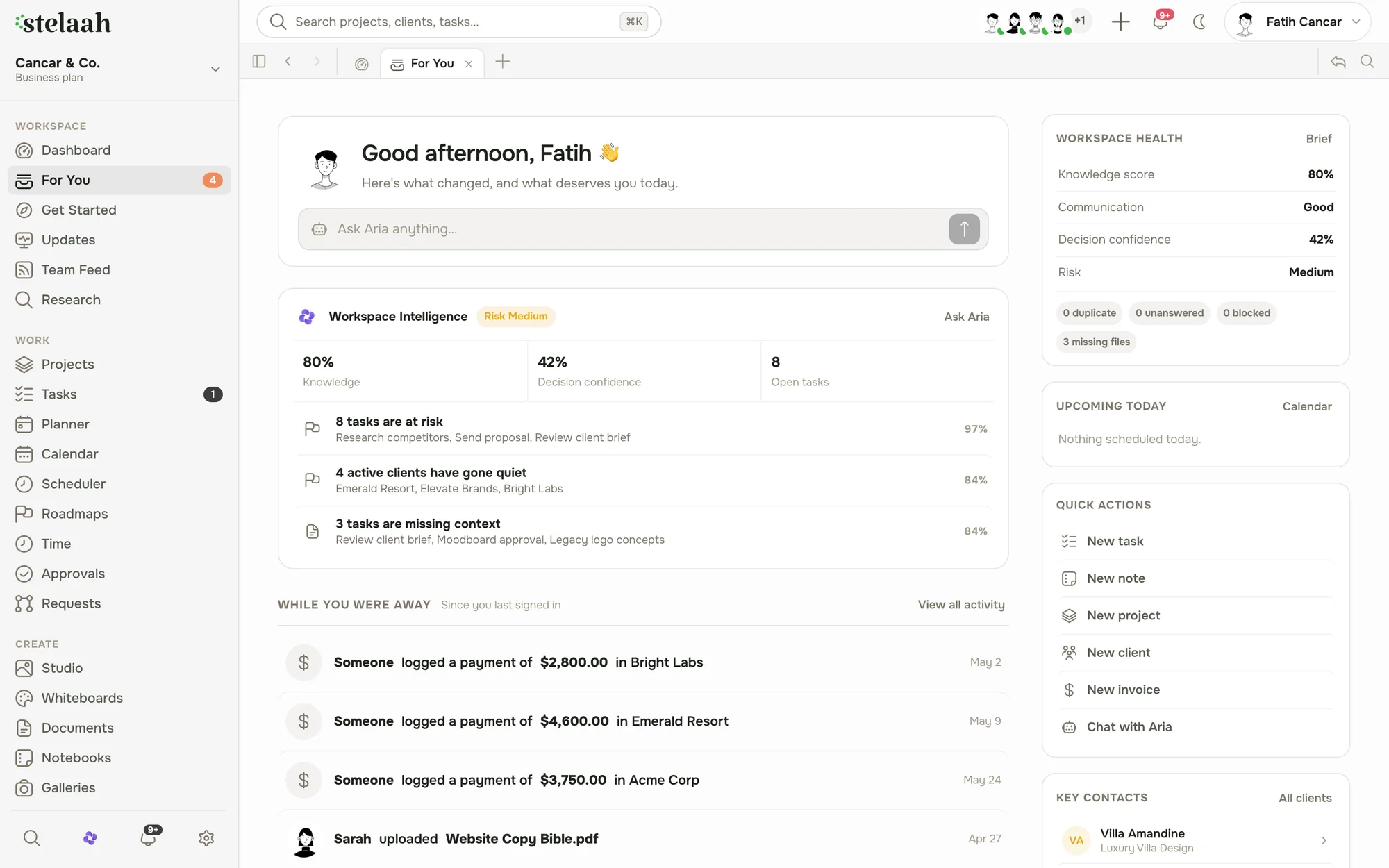
Task: Expand the Villa Amandine contact chevron
Action: [1324, 841]
